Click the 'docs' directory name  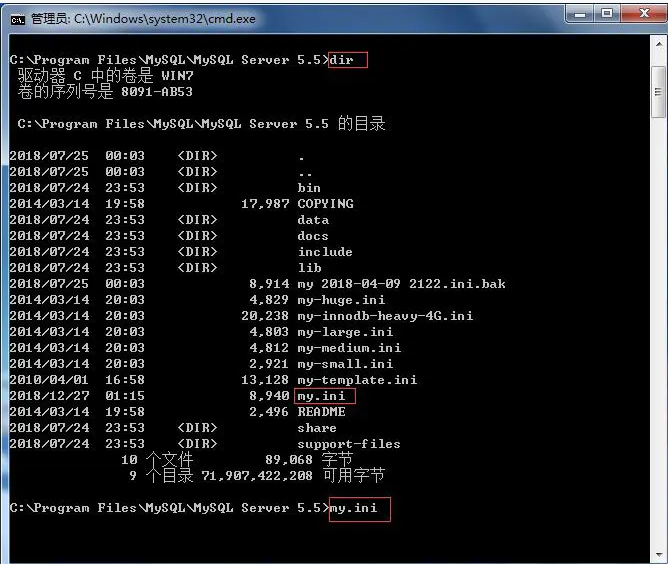coord(313,236)
